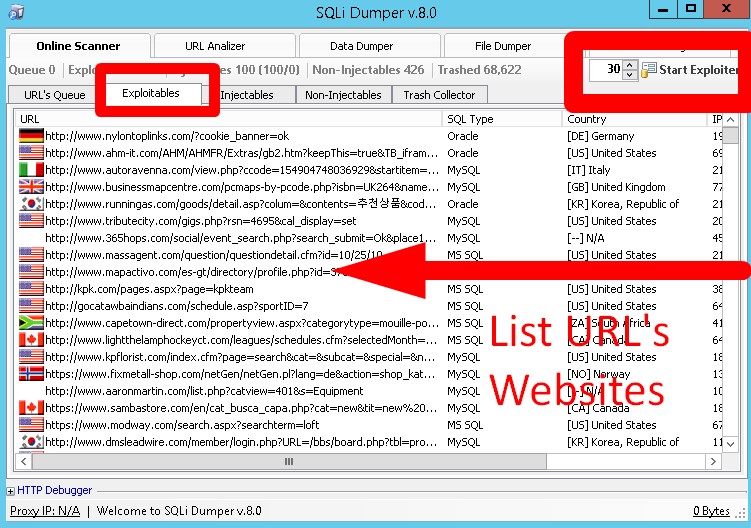Click the US flag beside kpk.com

[x=31, y=289]
